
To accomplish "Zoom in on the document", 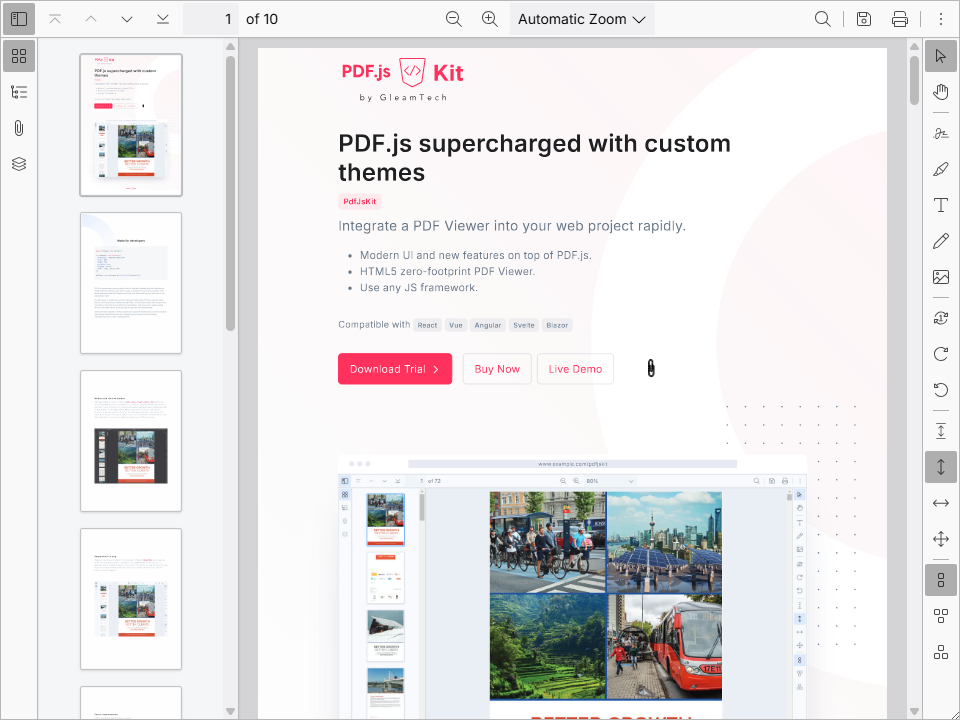I will click(490, 19).
